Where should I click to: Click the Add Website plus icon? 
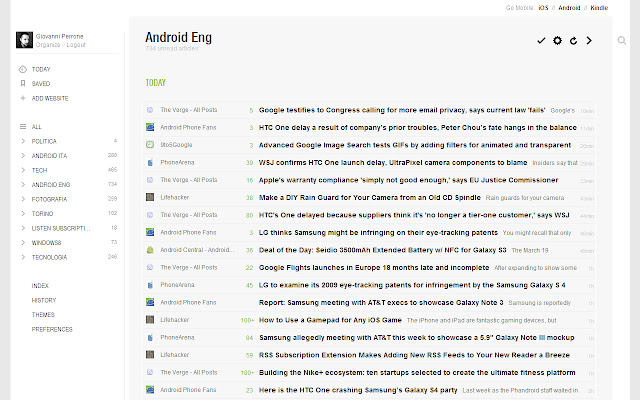coord(22,98)
